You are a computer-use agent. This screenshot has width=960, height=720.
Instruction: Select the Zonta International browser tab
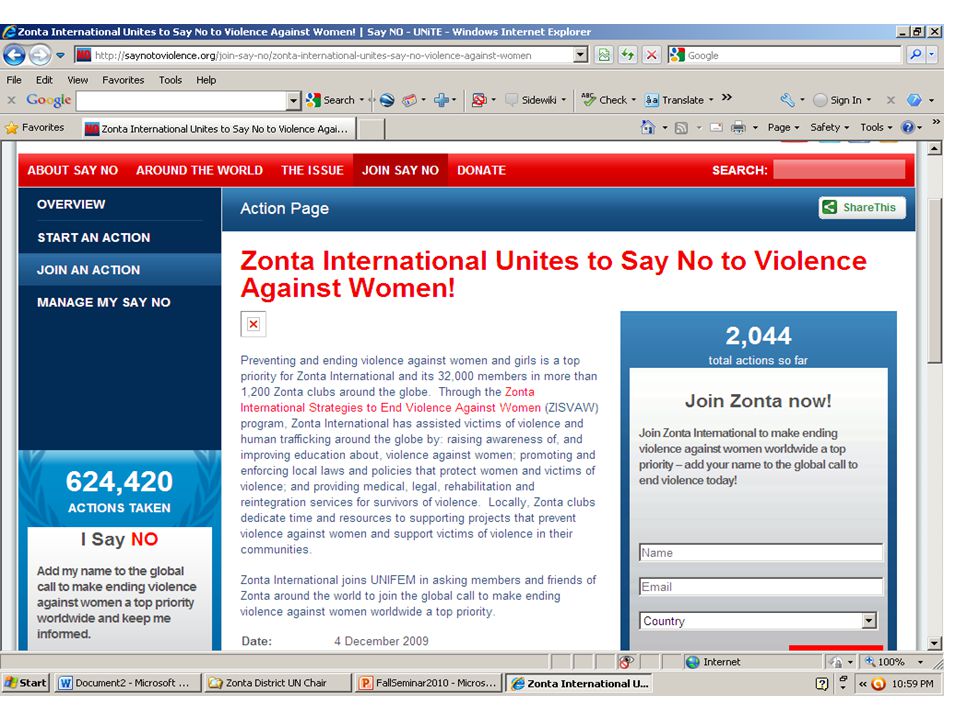pos(217,129)
